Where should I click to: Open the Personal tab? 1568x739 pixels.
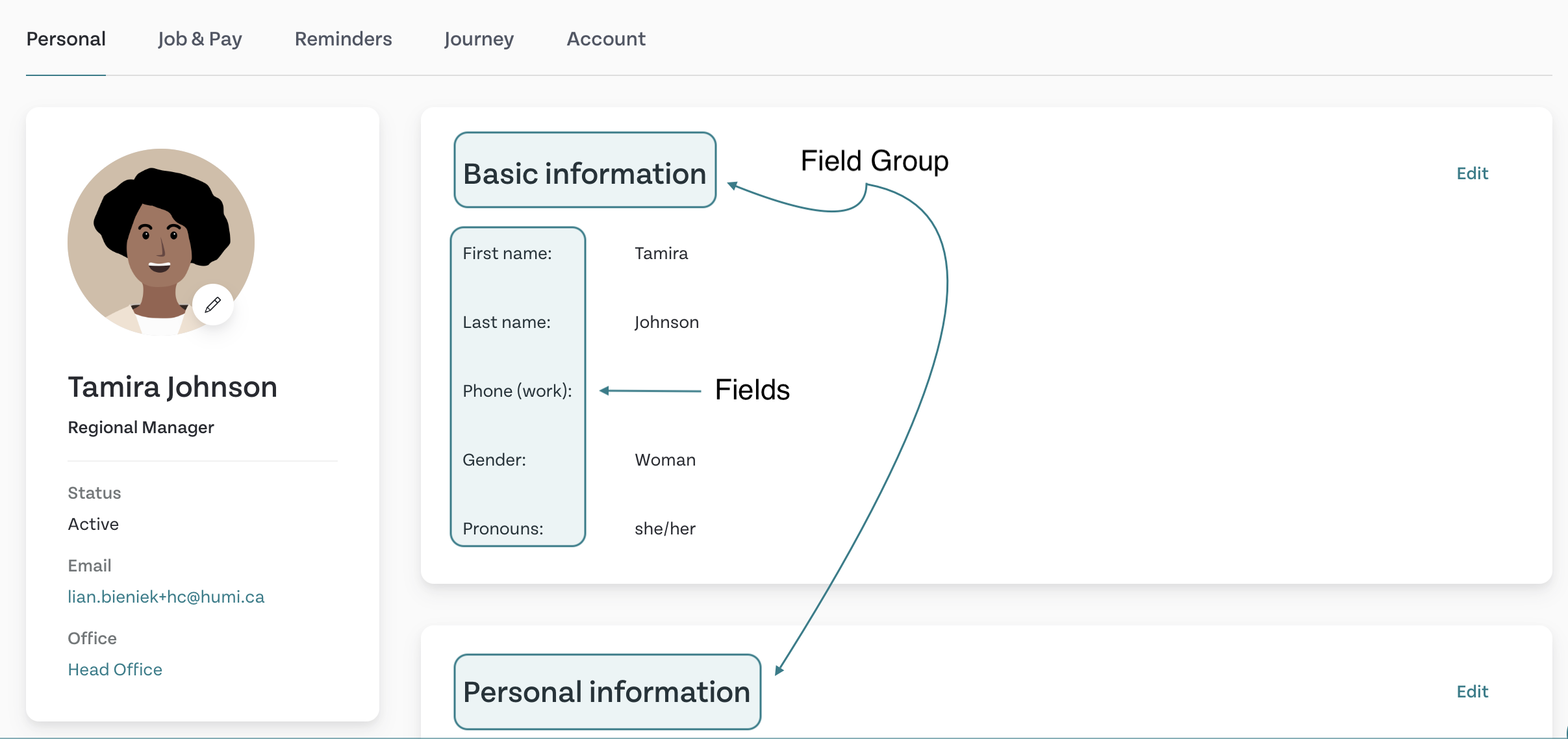[66, 39]
